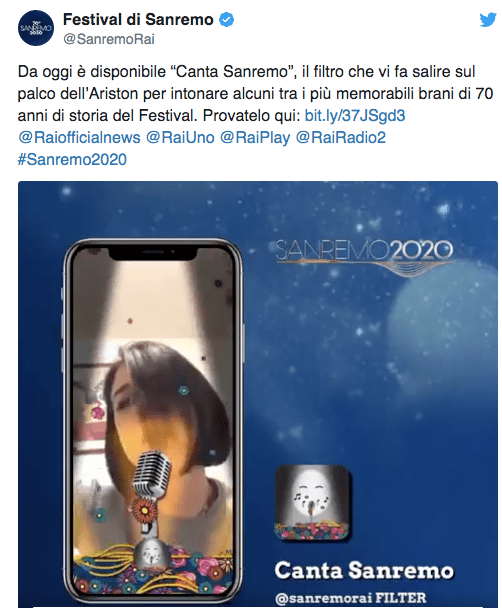The height and width of the screenshot is (608, 502).
Task: Open the @Raiofficialnews mention
Action: tap(79, 138)
